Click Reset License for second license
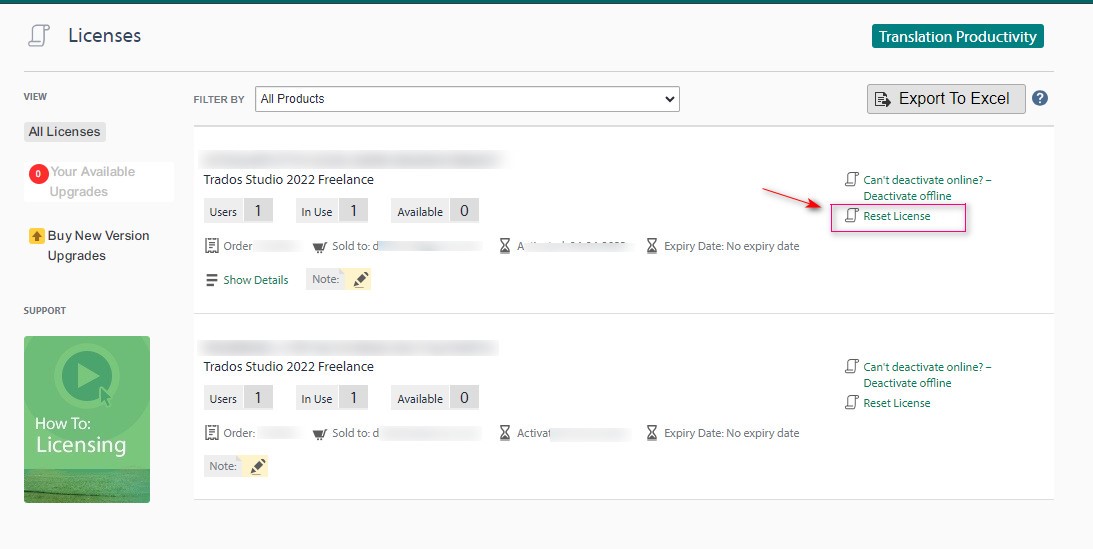 point(896,403)
